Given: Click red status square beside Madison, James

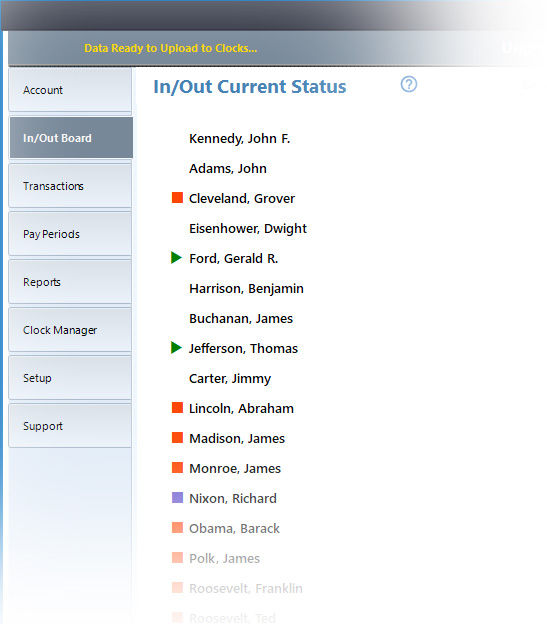Looking at the screenshot, I should pos(177,437).
